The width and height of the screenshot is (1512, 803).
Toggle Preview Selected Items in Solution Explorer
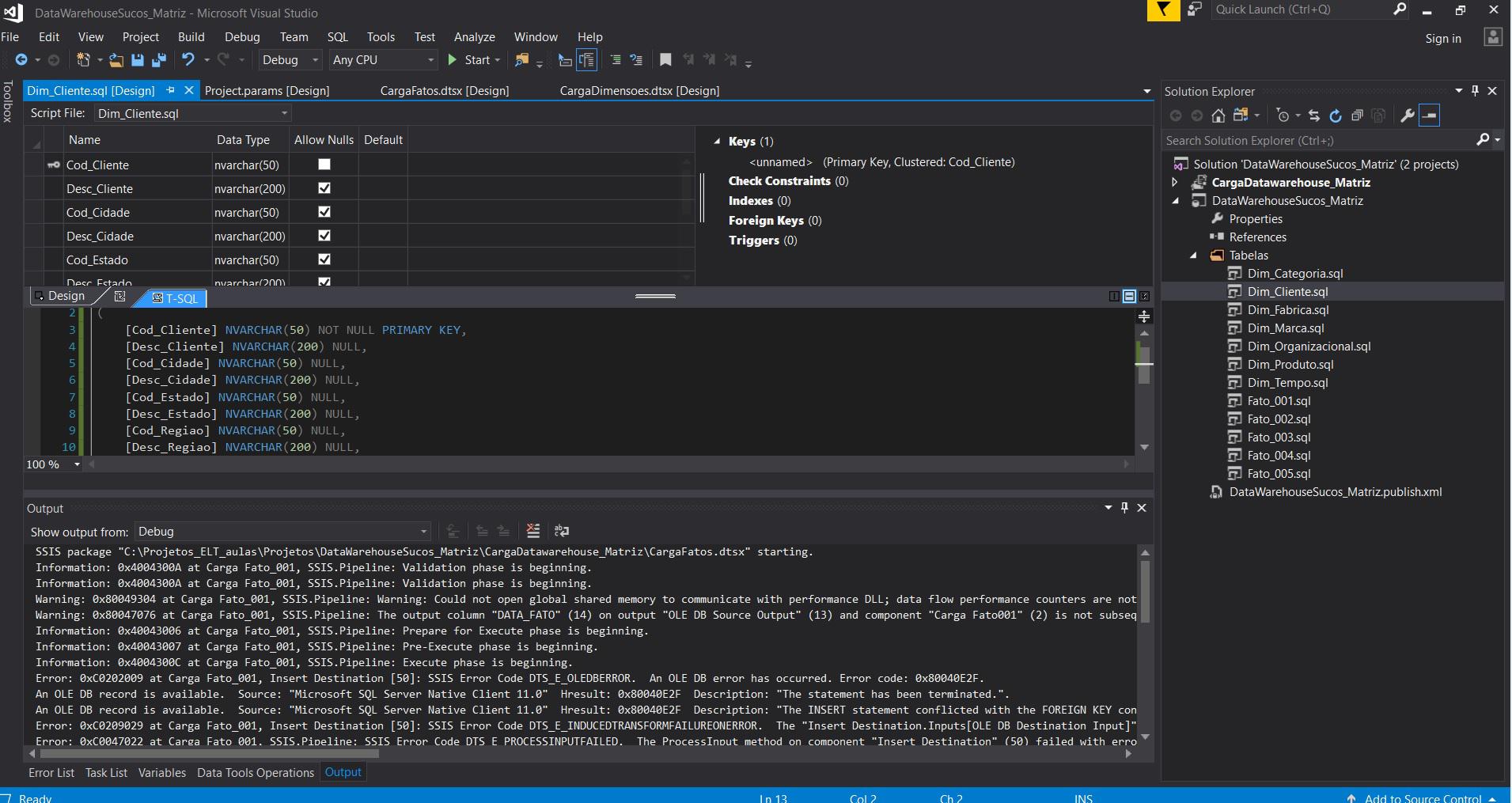tap(1430, 116)
